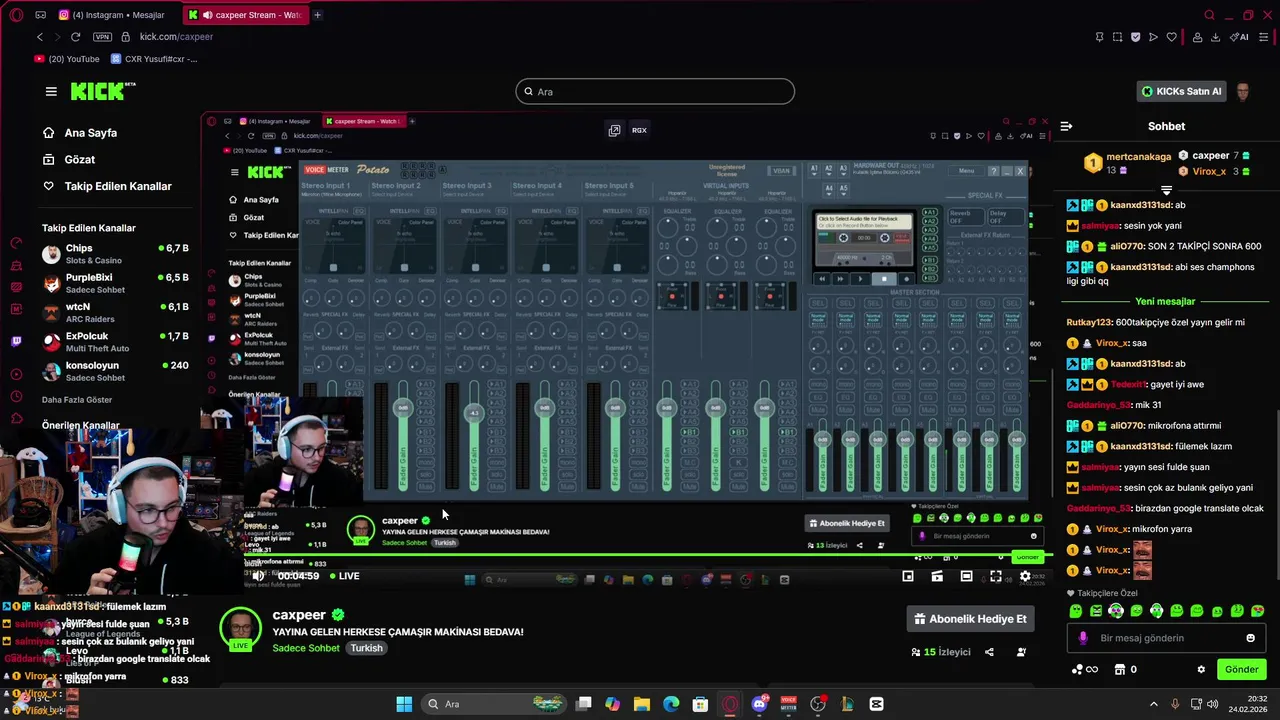
Task: Open browser tab search icon
Action: [1209, 15]
